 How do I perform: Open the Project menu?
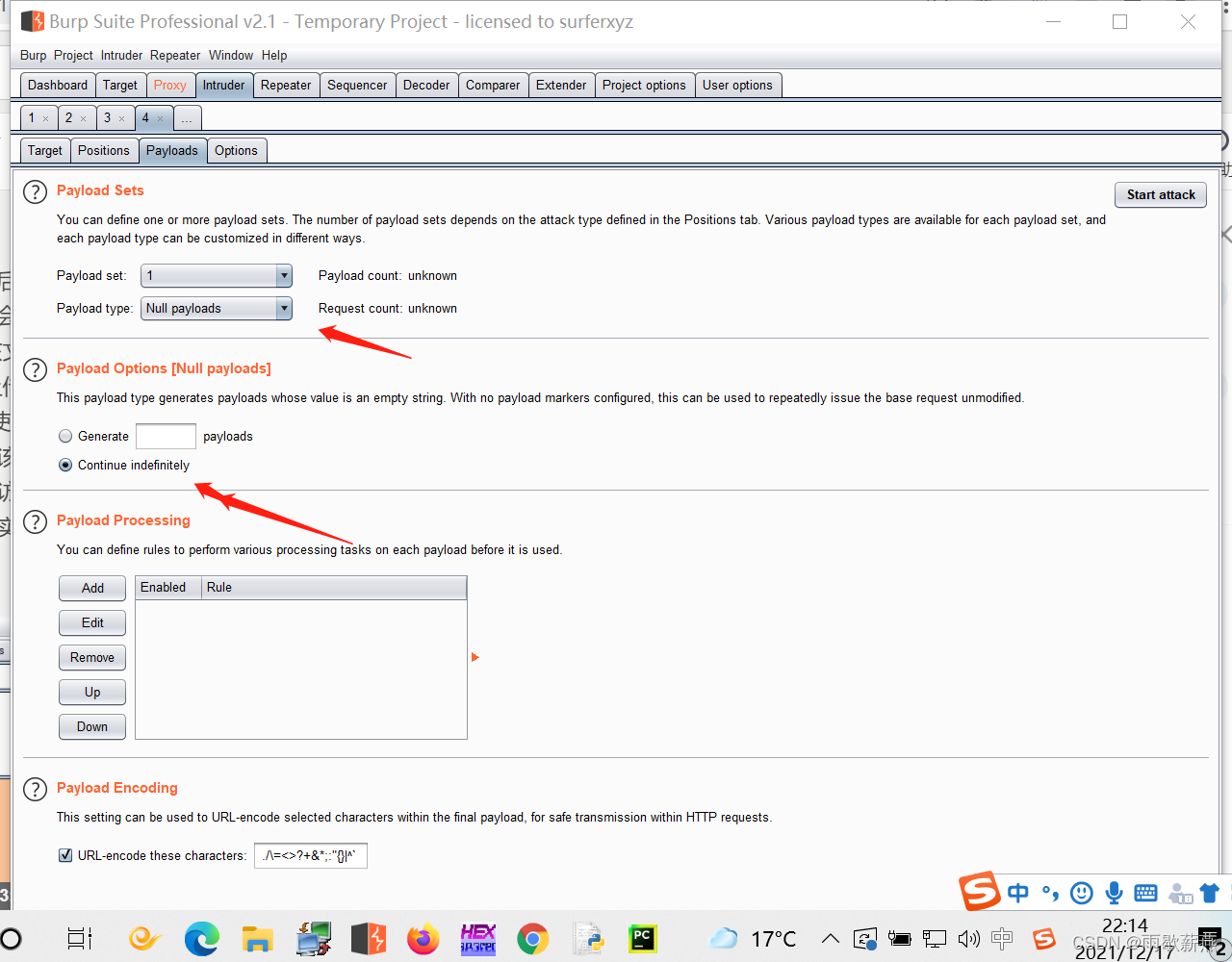[x=73, y=55]
